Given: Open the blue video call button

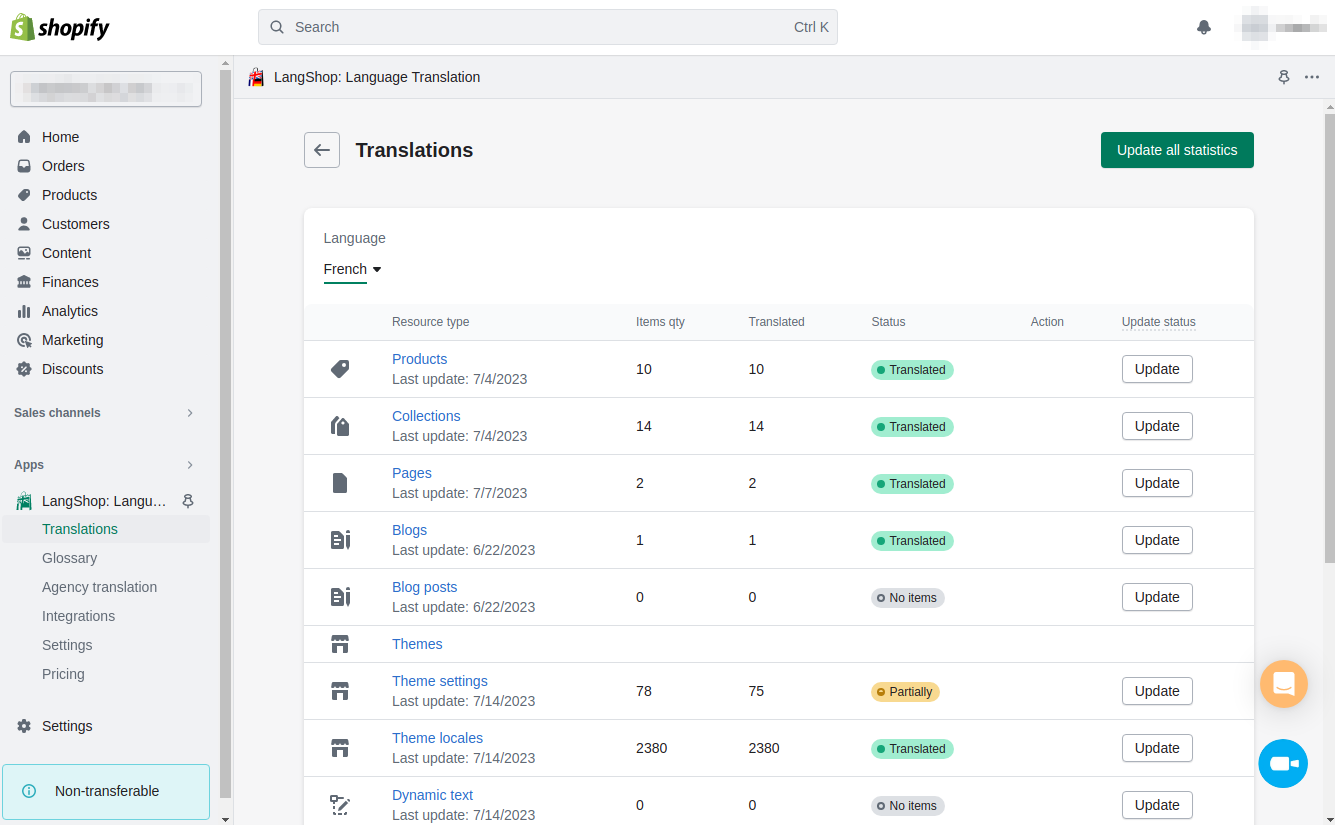Looking at the screenshot, I should pyautogui.click(x=1283, y=764).
